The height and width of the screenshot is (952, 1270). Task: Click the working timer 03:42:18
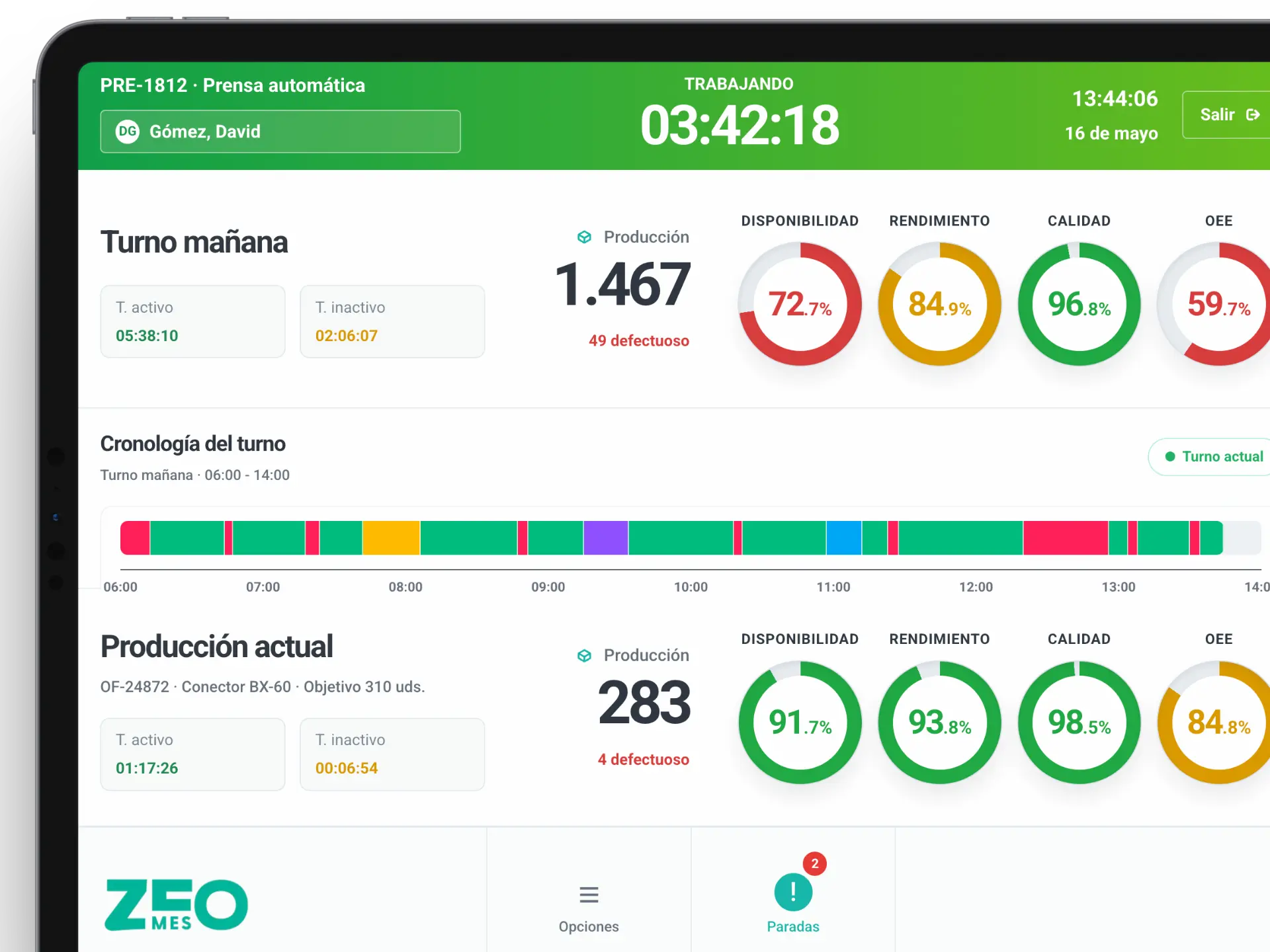click(740, 126)
